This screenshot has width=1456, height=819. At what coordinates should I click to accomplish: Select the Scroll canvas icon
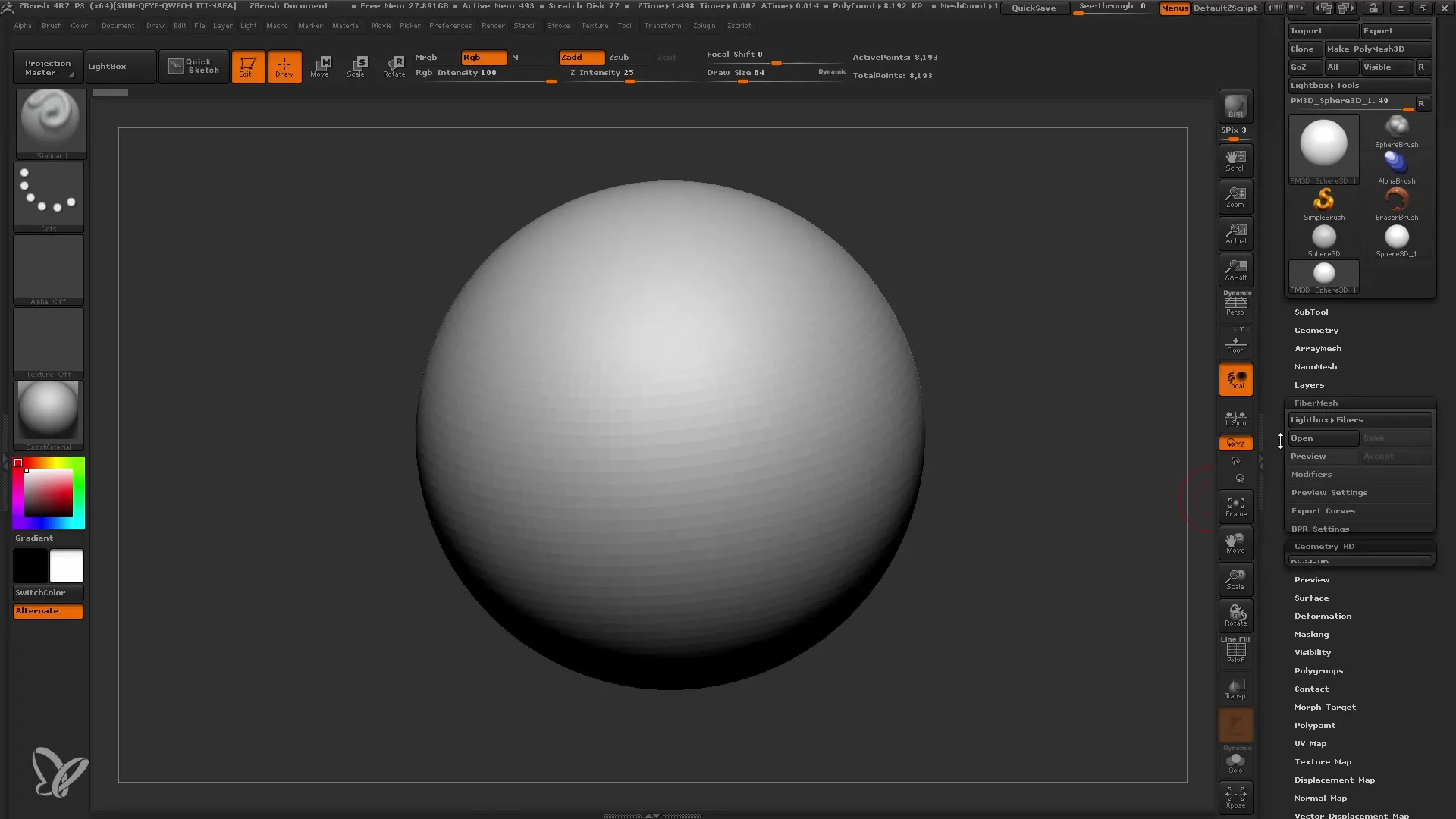pyautogui.click(x=1235, y=161)
